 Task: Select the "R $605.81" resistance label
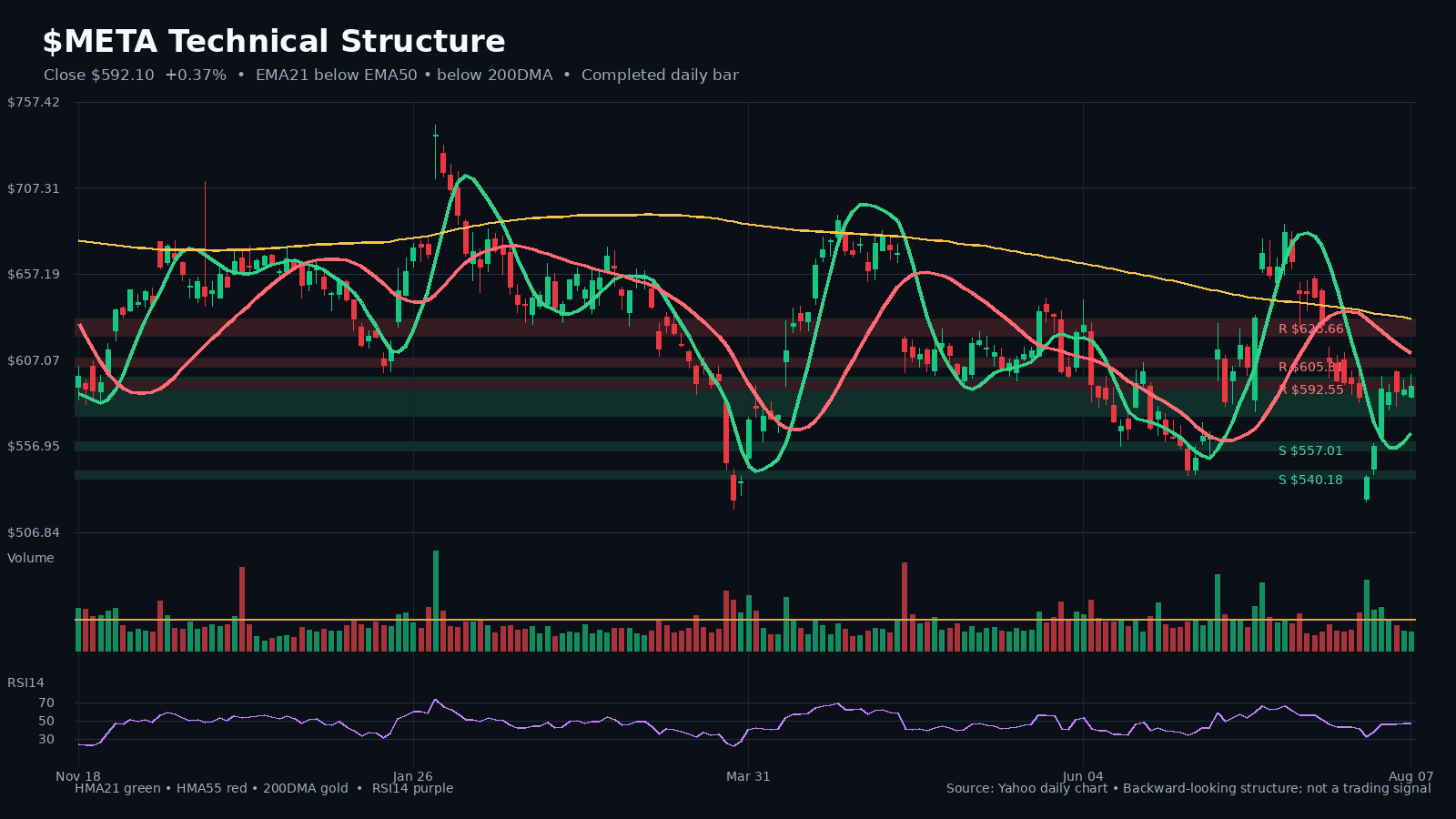[1311, 367]
